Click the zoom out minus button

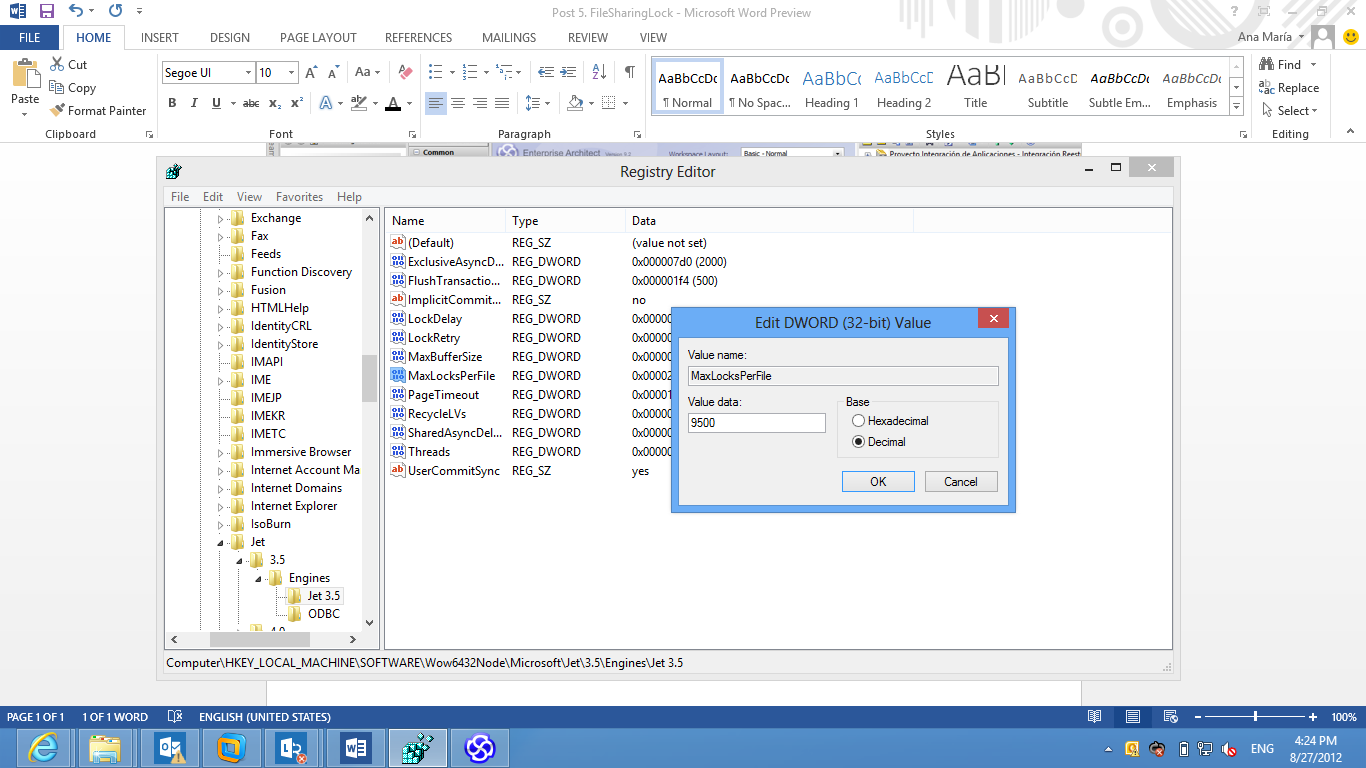tap(1197, 717)
